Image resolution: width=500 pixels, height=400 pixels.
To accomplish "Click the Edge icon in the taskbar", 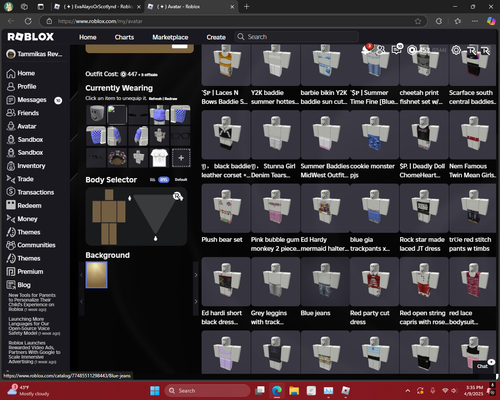I will click(x=277, y=390).
